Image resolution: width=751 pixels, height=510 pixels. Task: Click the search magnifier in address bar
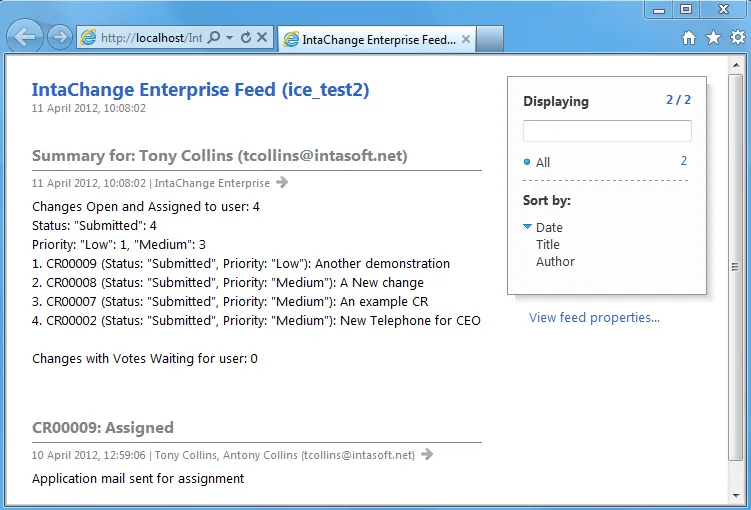click(214, 37)
